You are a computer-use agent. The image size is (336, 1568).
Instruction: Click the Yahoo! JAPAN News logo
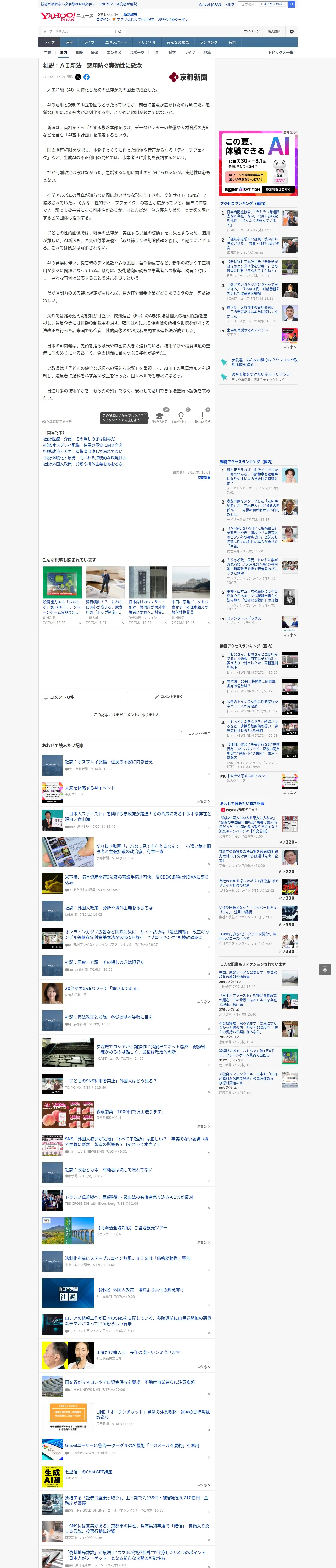click(66, 16)
